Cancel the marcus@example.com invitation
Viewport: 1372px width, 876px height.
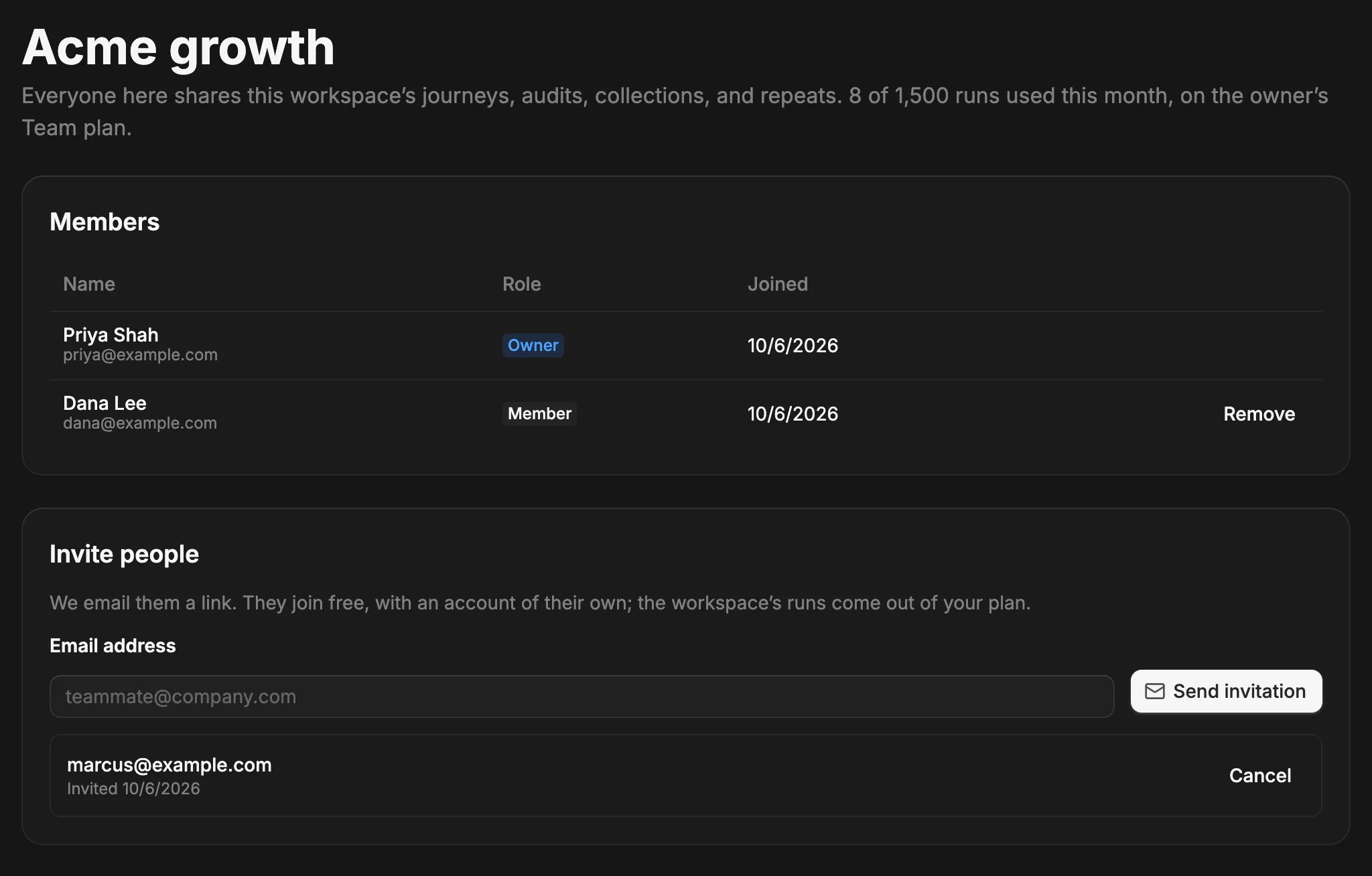pos(1259,776)
